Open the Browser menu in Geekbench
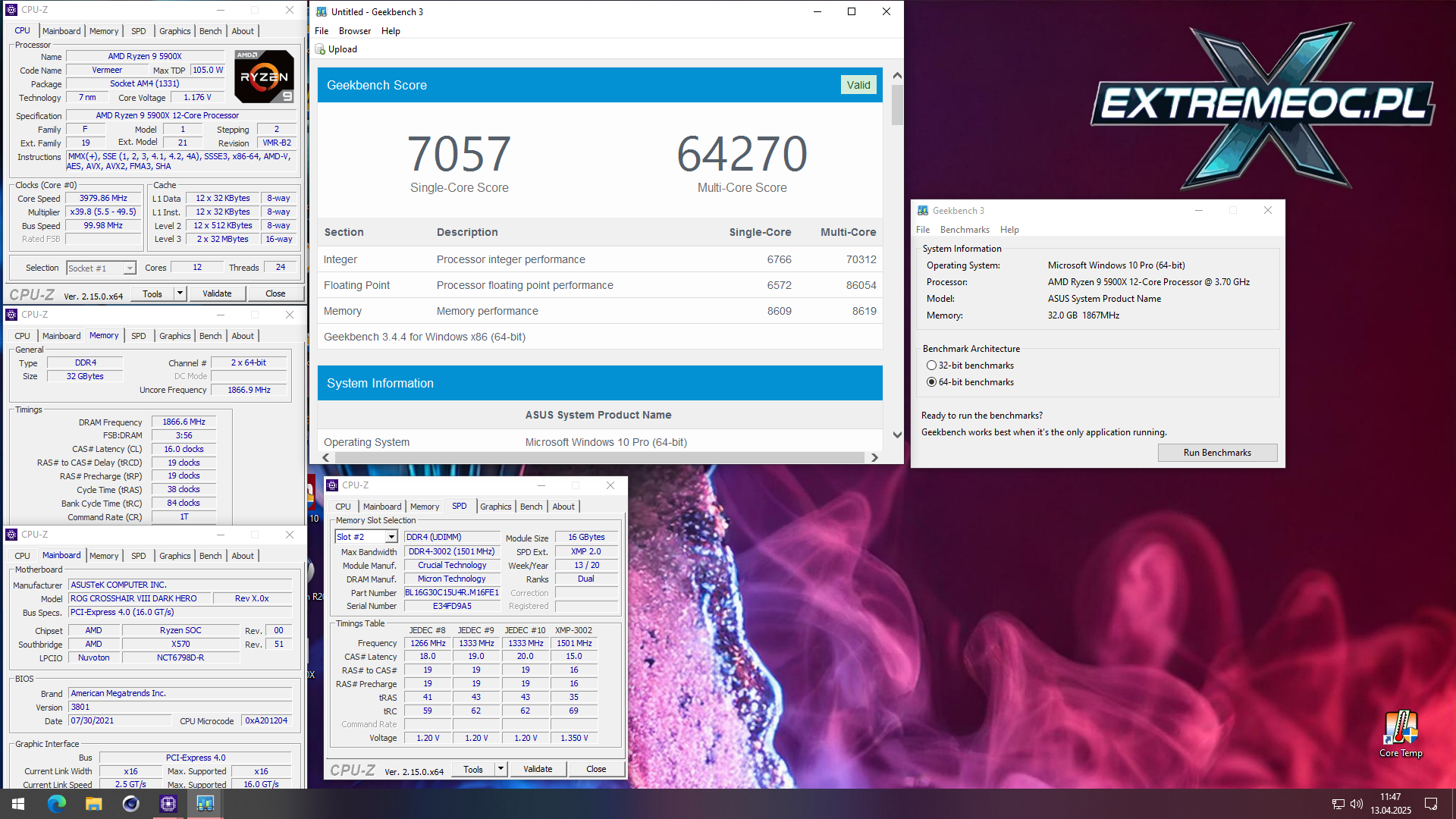Image resolution: width=1456 pixels, height=819 pixels. [355, 31]
